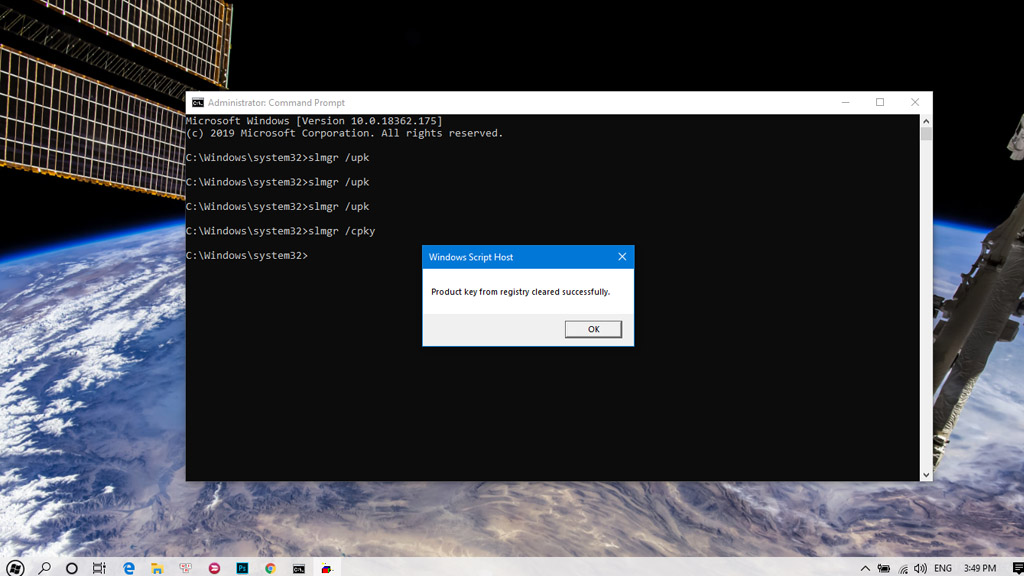Open the Action Center notifications
The height and width of the screenshot is (576, 1024).
(x=1017, y=568)
